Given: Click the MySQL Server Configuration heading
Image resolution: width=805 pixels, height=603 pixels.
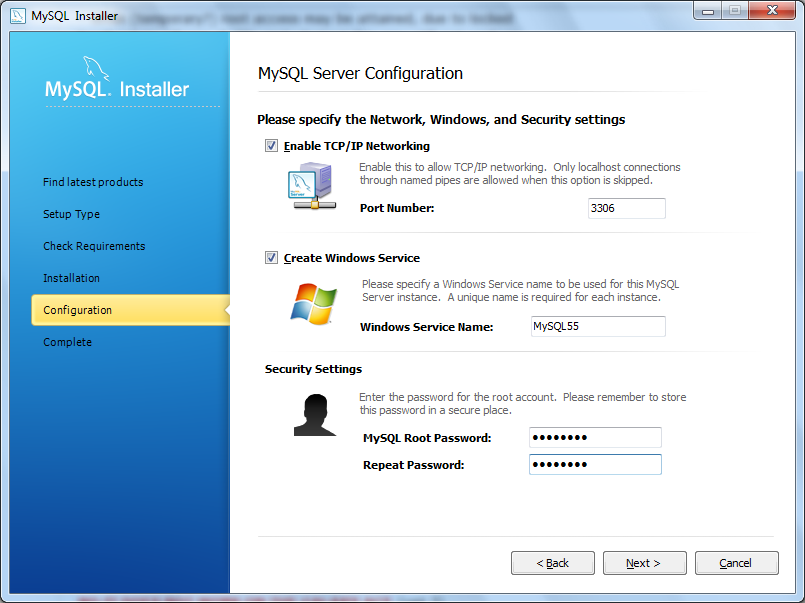Looking at the screenshot, I should 360,73.
